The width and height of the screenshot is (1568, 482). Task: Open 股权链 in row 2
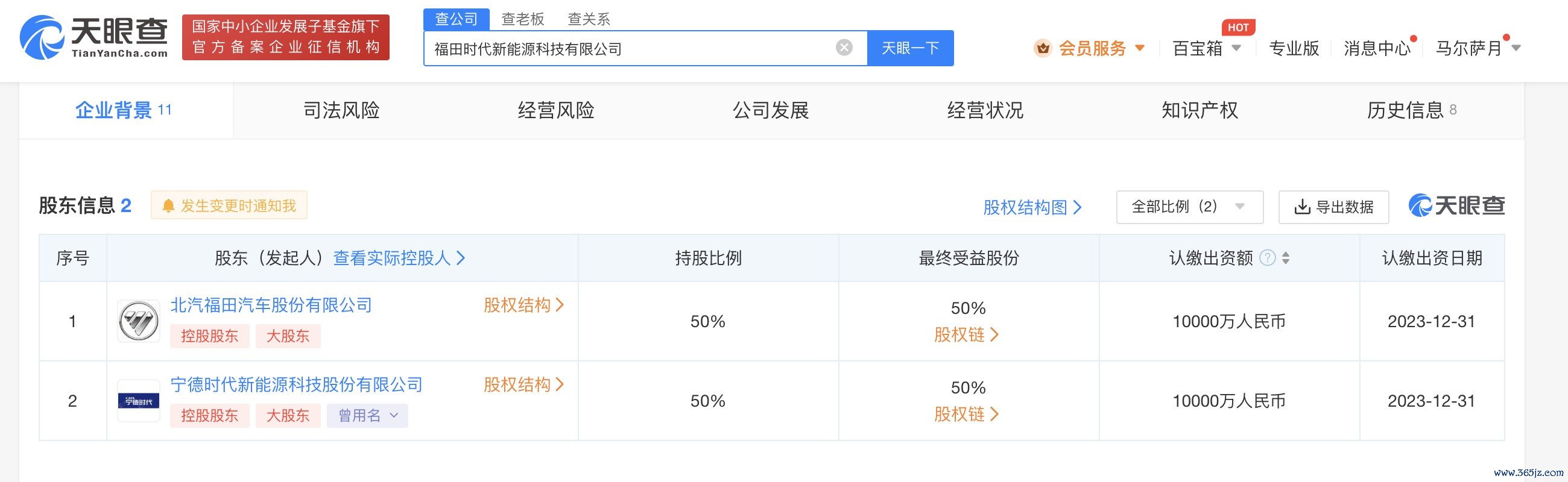[x=966, y=414]
